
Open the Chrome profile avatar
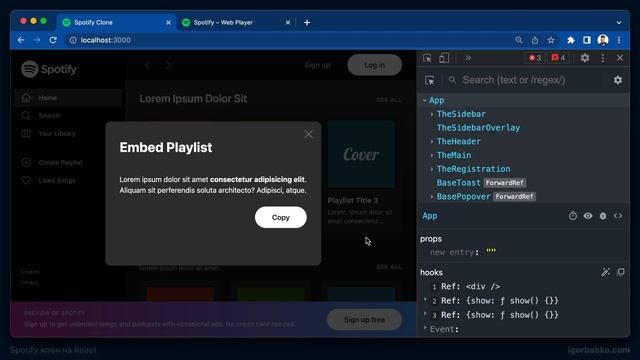[x=603, y=40]
